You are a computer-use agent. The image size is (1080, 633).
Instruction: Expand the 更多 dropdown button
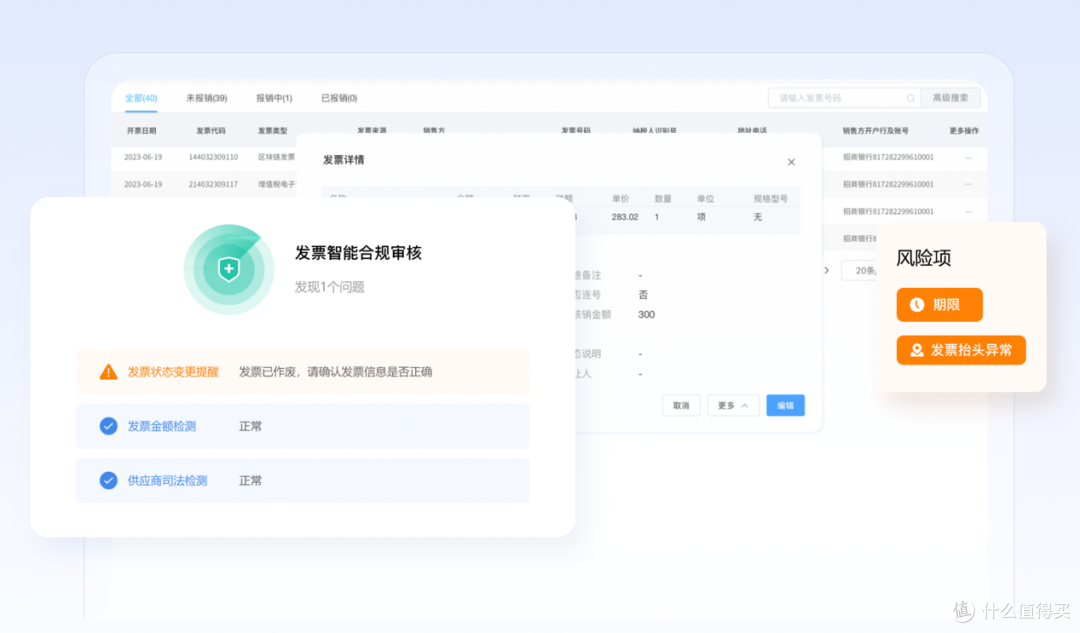pos(733,405)
